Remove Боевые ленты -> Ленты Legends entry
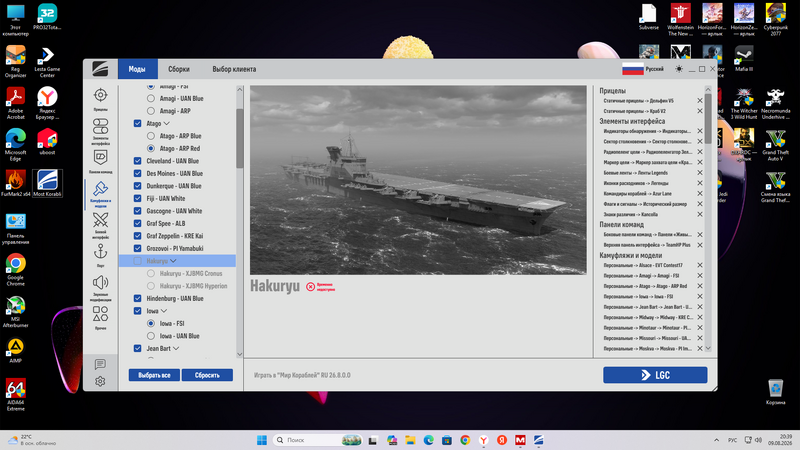This screenshot has width=800, height=450. [700, 172]
